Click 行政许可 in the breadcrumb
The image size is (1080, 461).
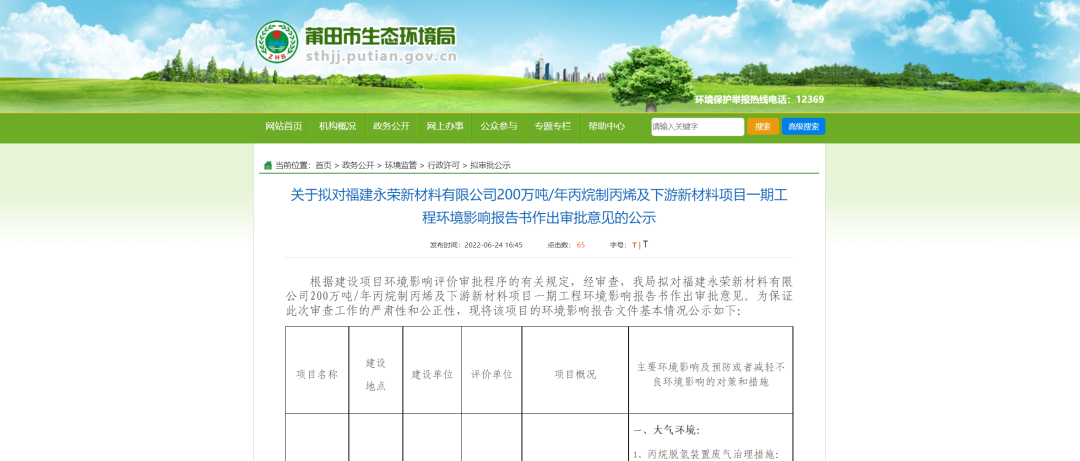(x=444, y=165)
